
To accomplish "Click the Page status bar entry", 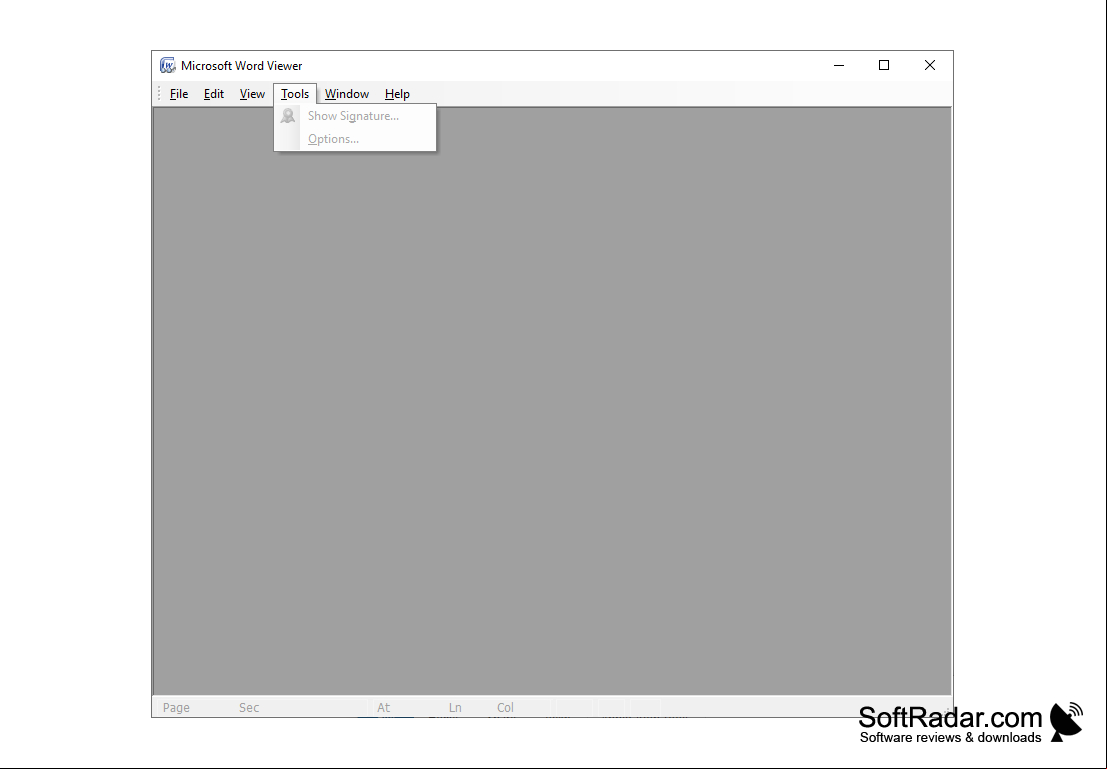I will [176, 708].
